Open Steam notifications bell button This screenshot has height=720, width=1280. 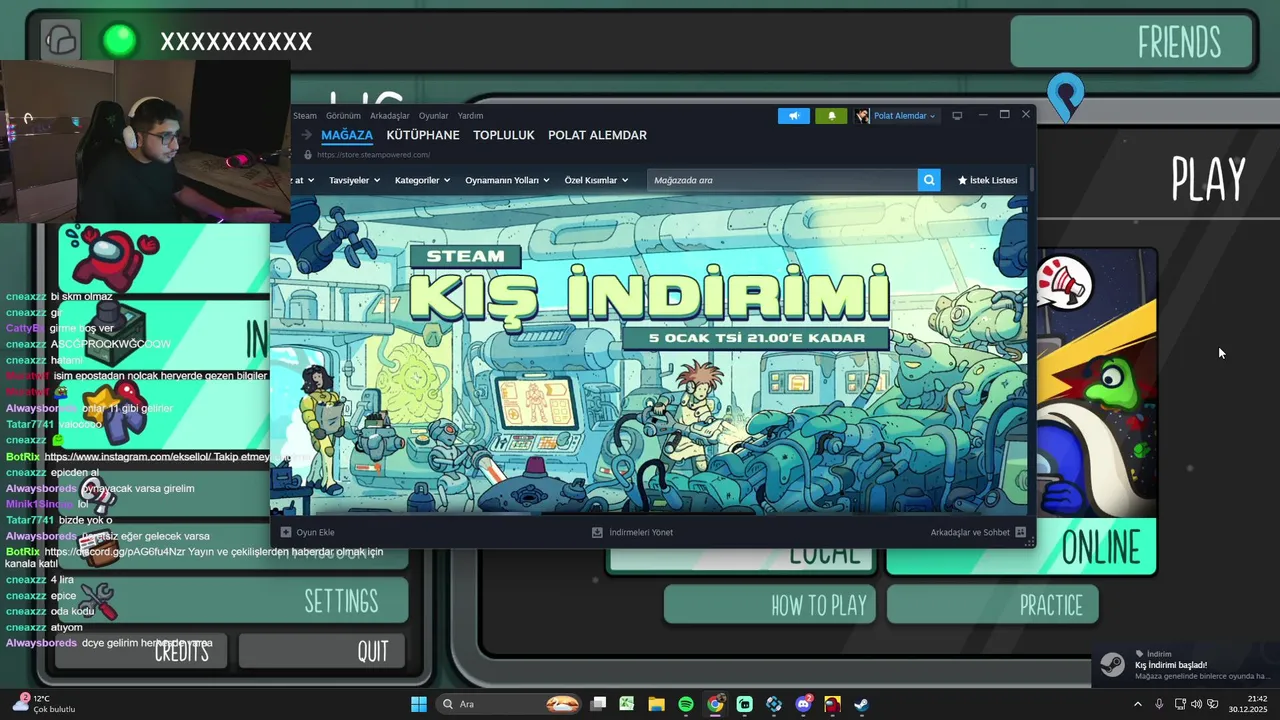[x=831, y=116]
